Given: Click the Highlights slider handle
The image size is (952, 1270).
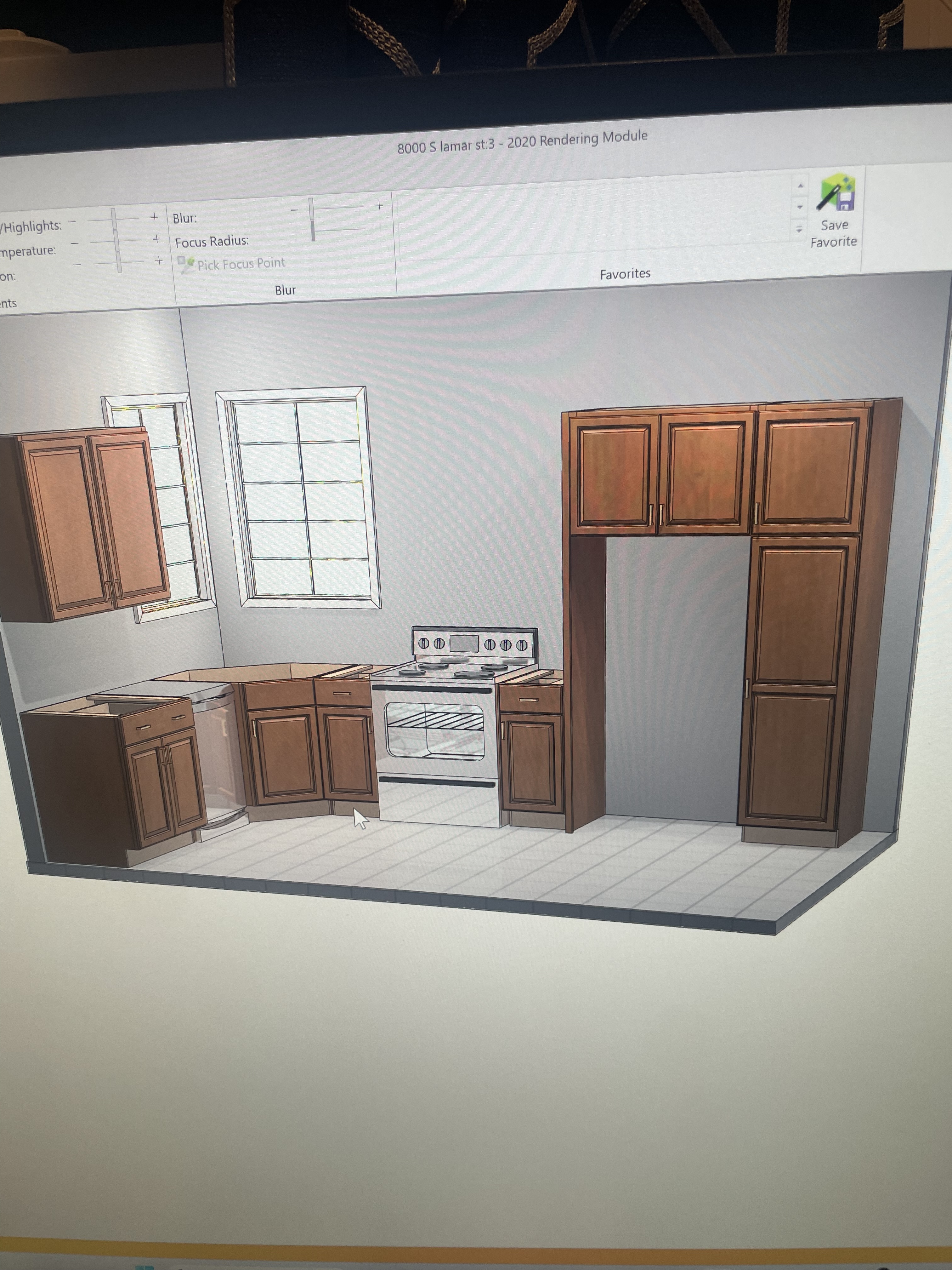Looking at the screenshot, I should (x=114, y=219).
